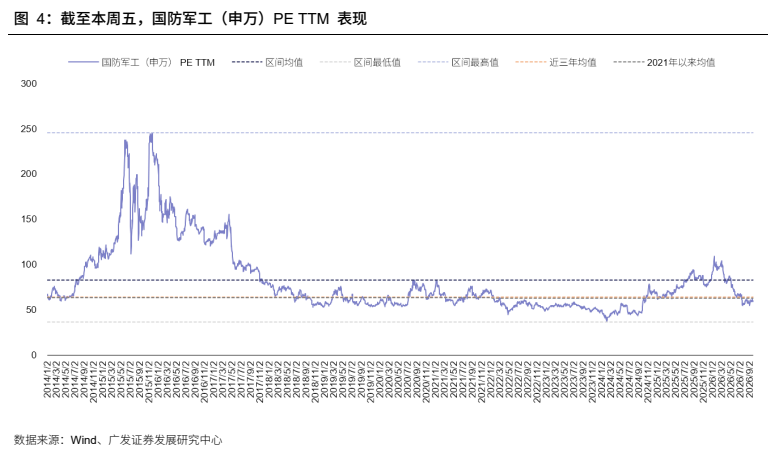
Task: Click x-axis date label 2024/11/2
Action: point(647,382)
